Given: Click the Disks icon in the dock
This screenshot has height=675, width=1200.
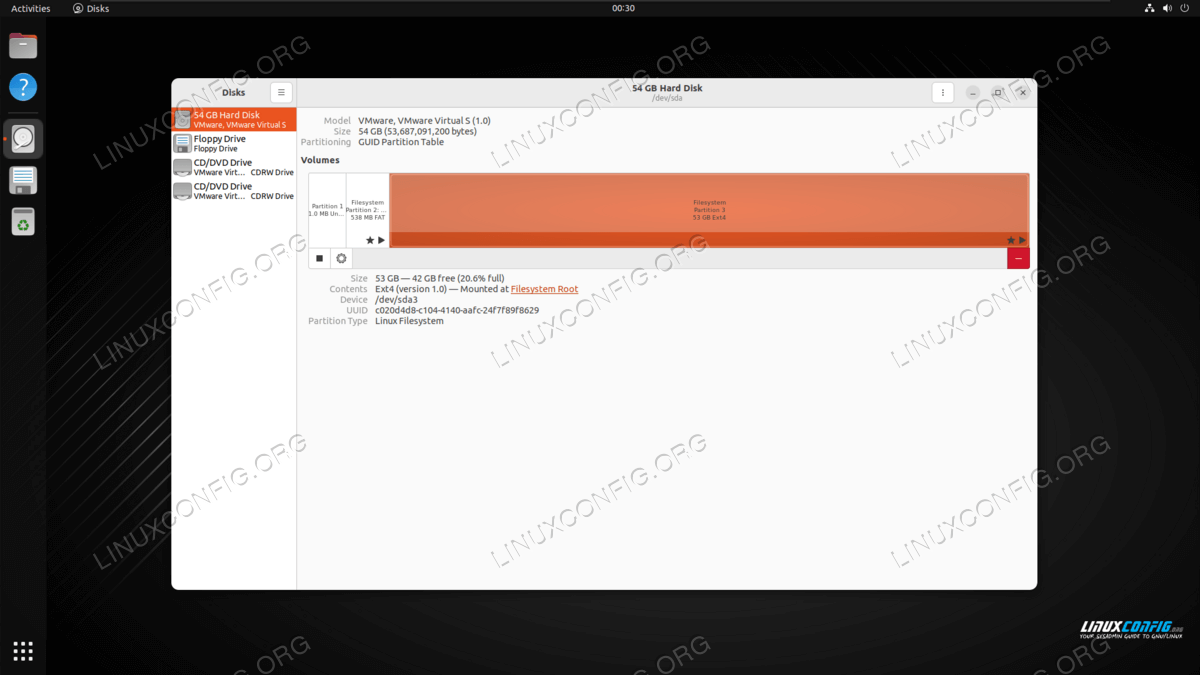Looking at the screenshot, I should tap(23, 139).
